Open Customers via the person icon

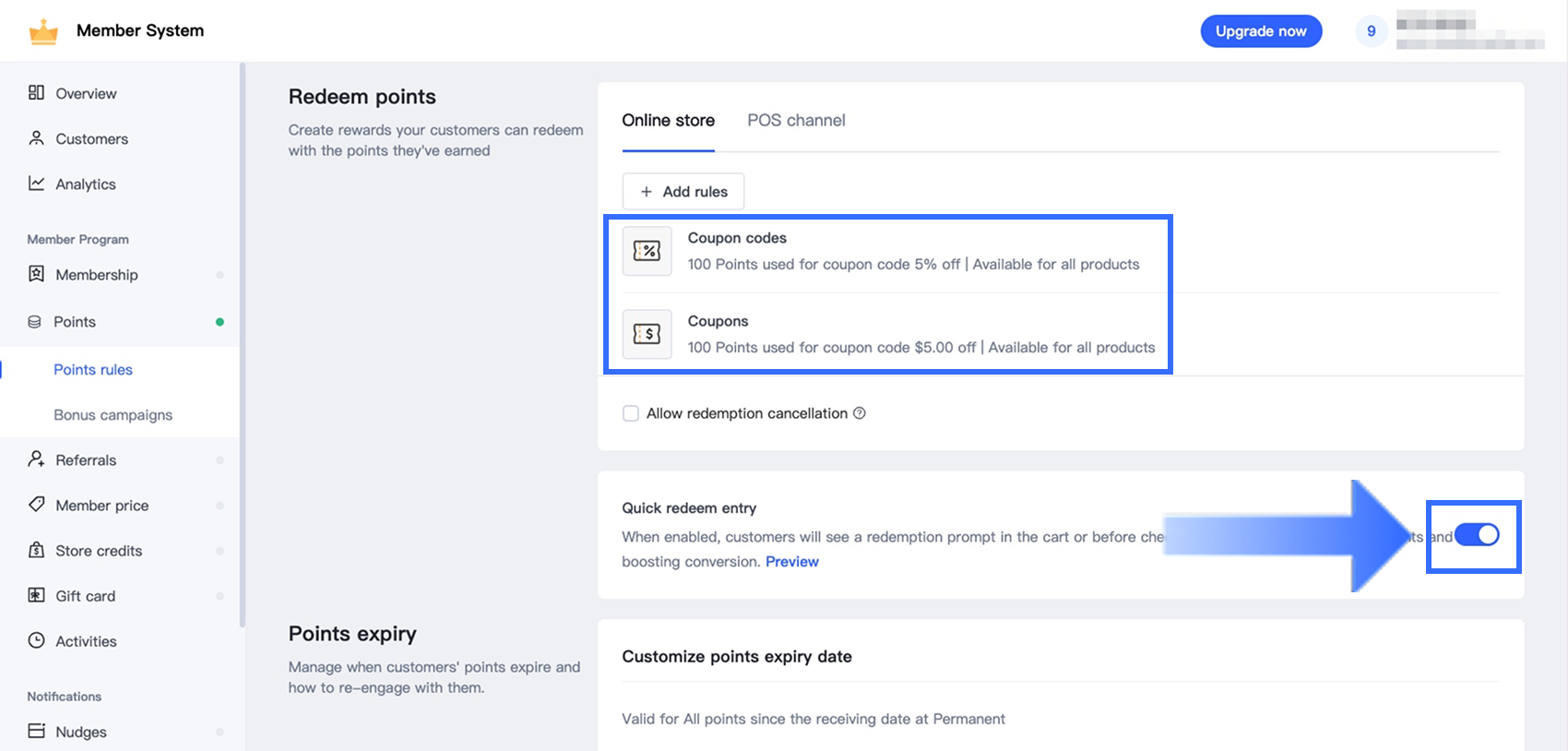click(36, 138)
